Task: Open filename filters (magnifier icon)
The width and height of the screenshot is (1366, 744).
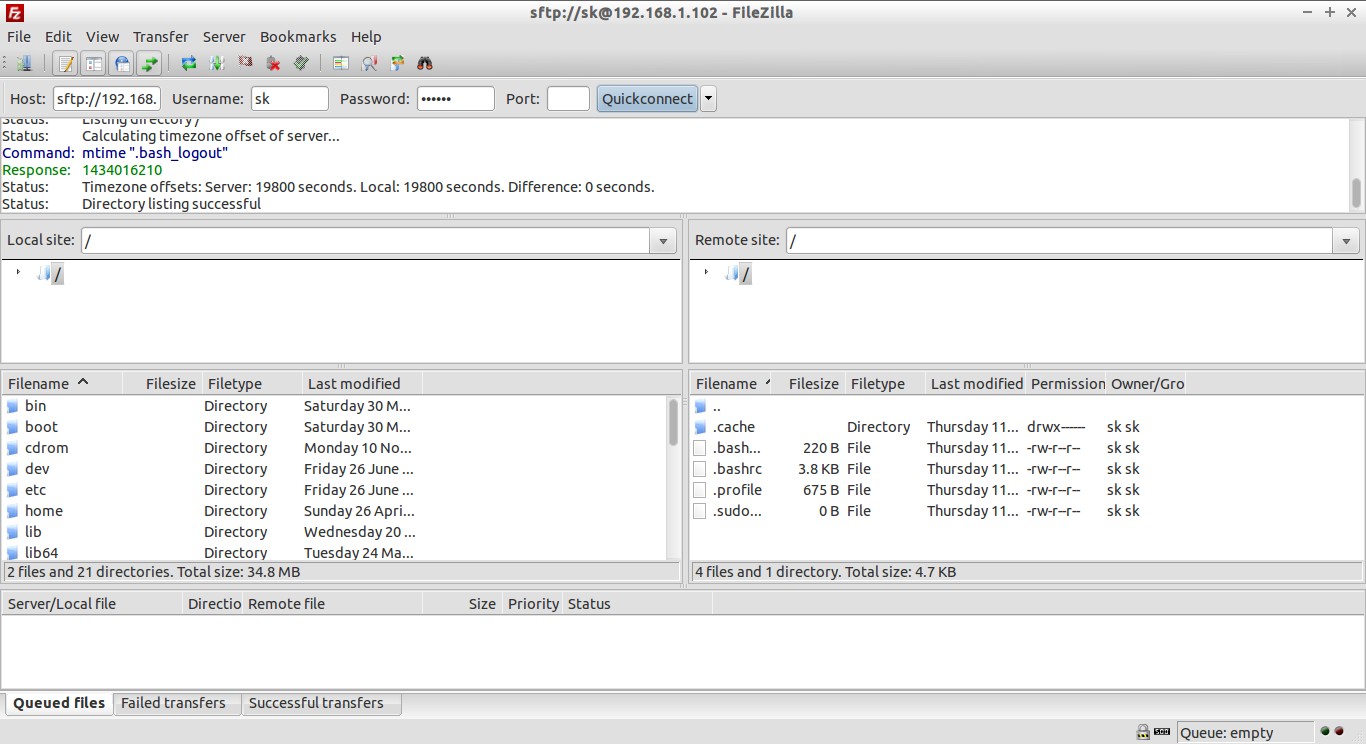Action: click(x=369, y=63)
